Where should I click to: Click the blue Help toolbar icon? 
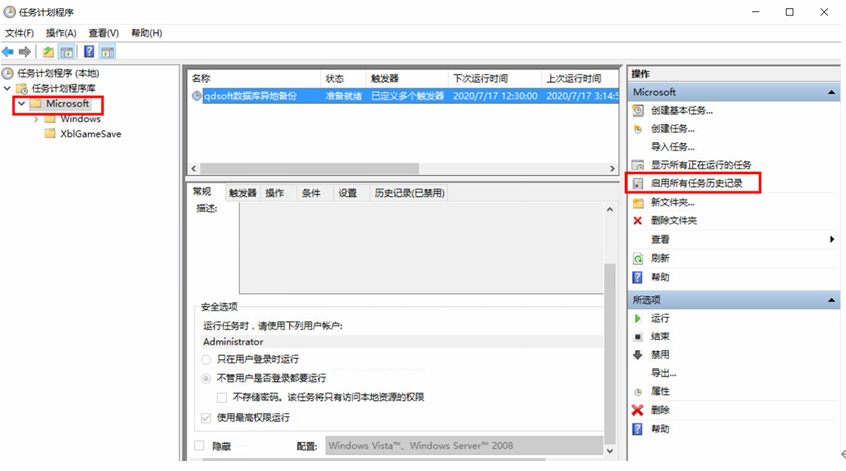click(89, 52)
